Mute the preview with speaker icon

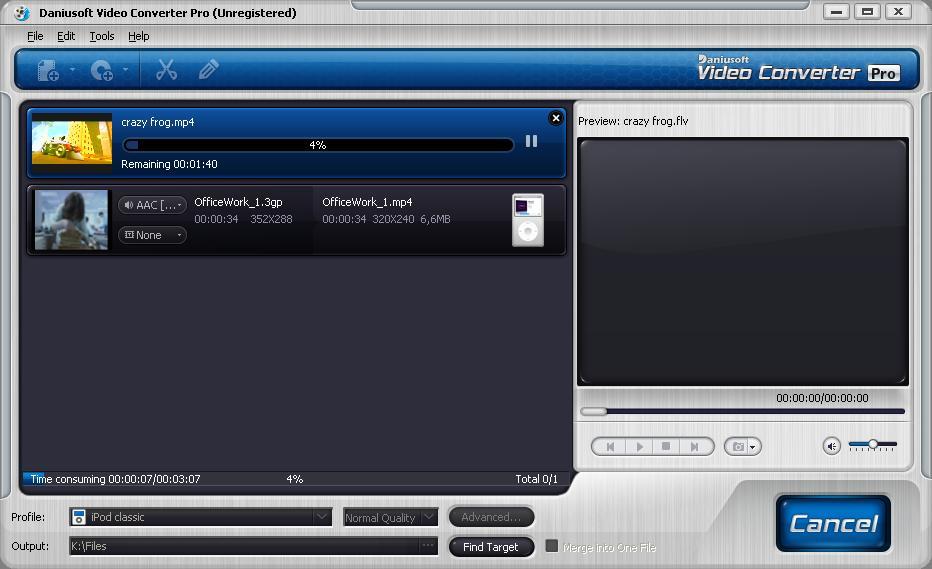832,446
